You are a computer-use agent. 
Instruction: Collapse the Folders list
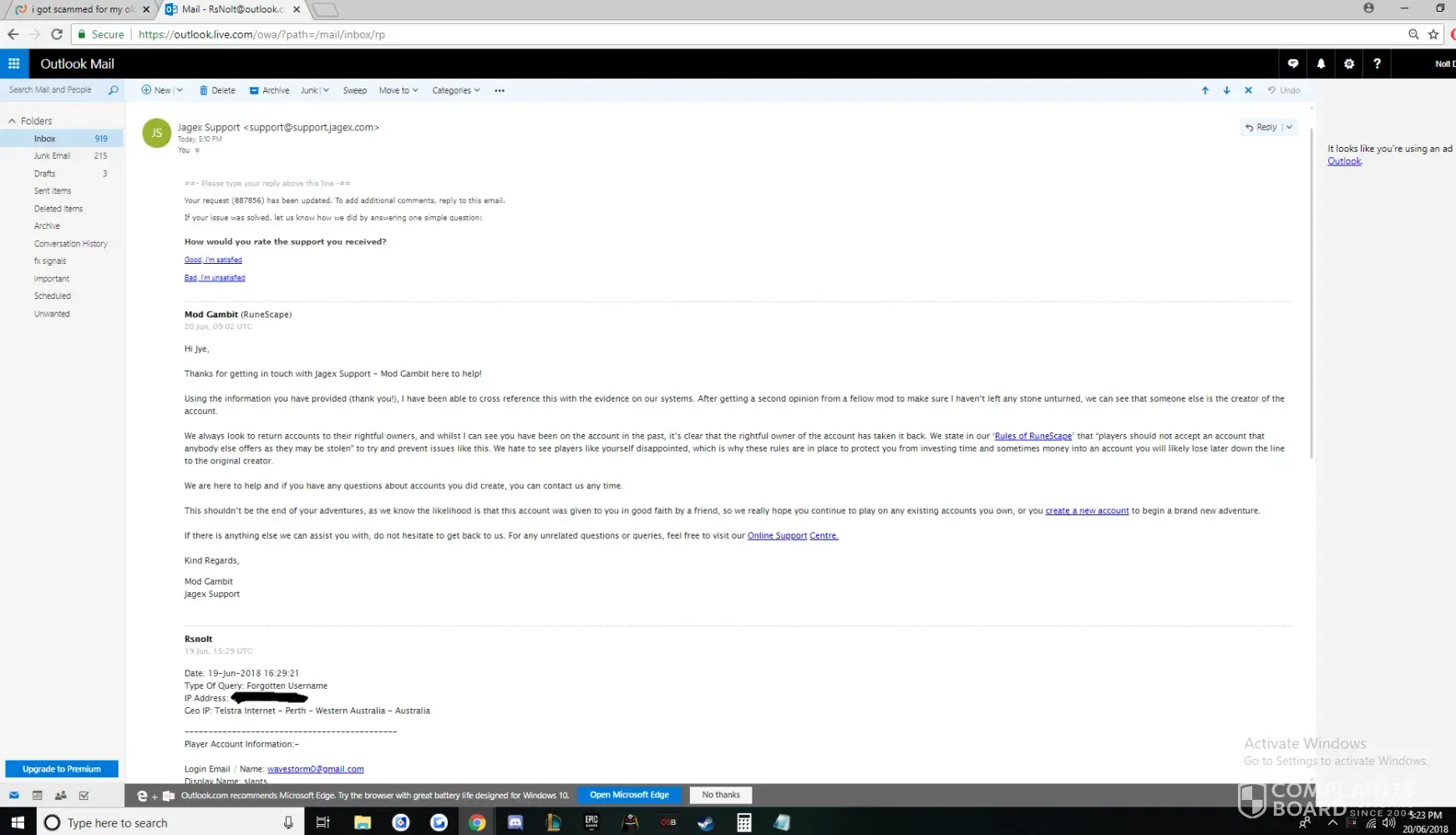(13, 121)
